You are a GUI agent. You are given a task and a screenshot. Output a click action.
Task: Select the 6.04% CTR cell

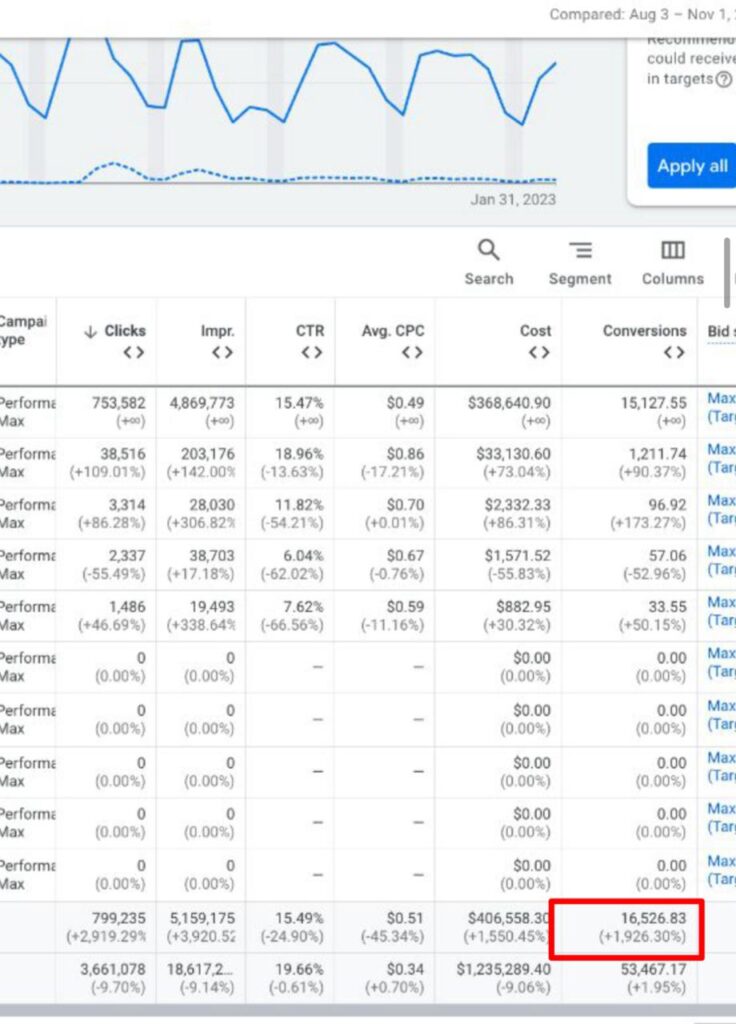point(291,565)
